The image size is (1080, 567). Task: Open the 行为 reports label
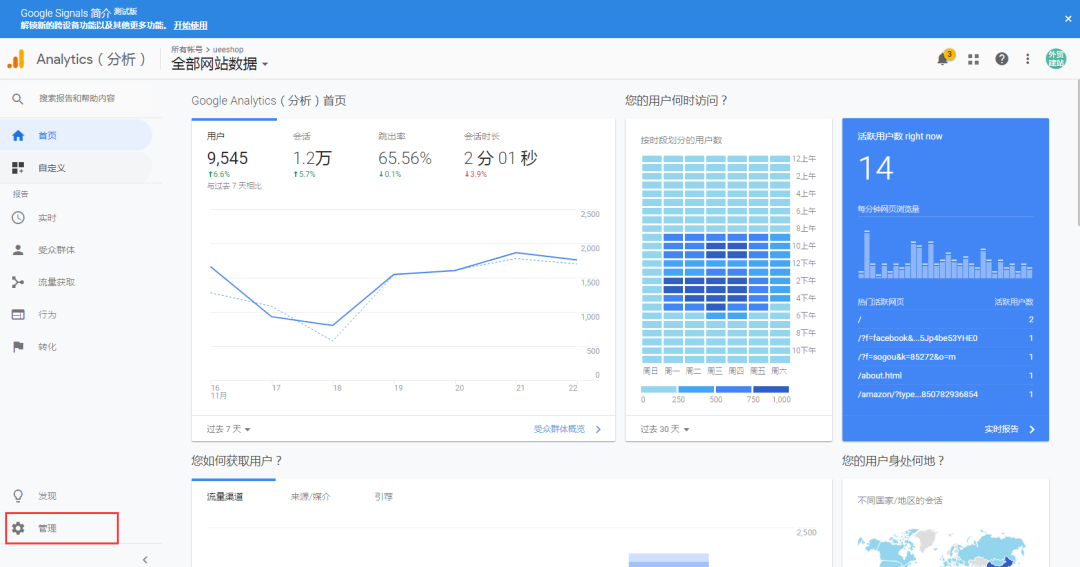point(48,315)
